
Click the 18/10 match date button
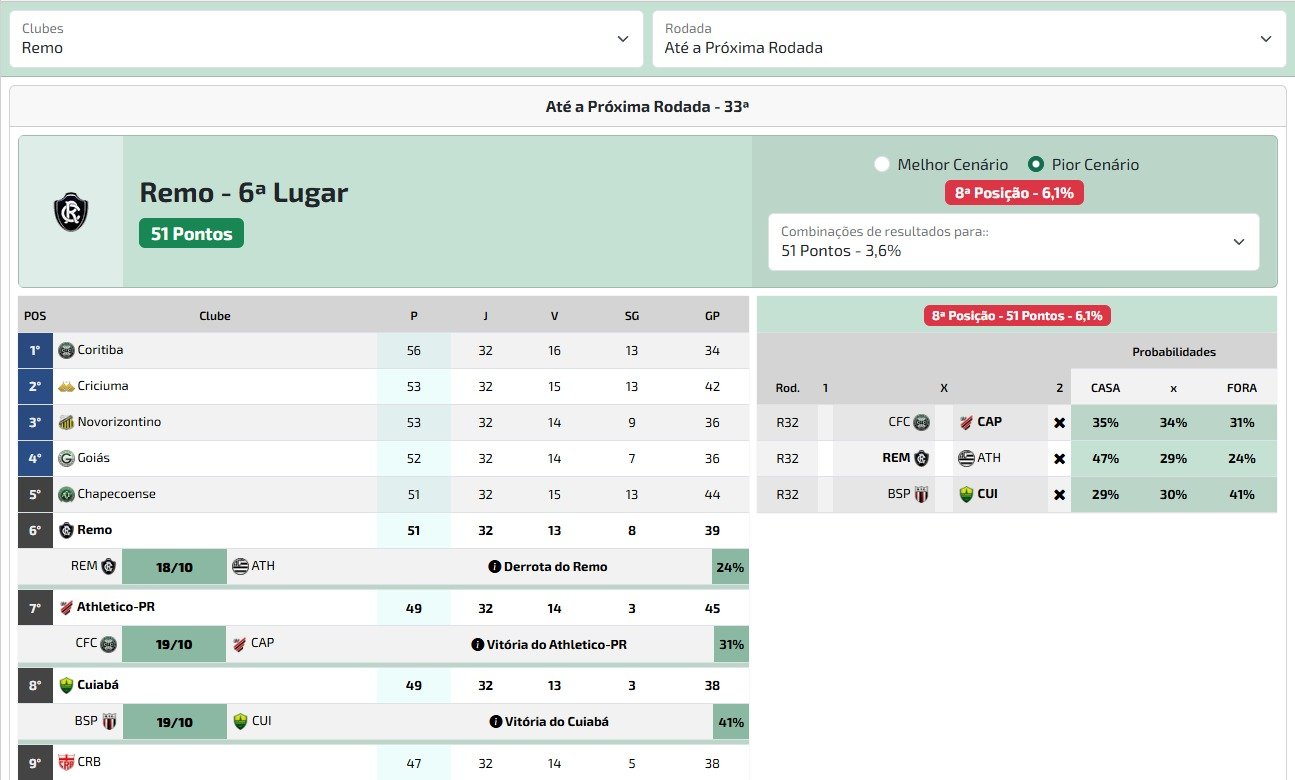coord(174,567)
